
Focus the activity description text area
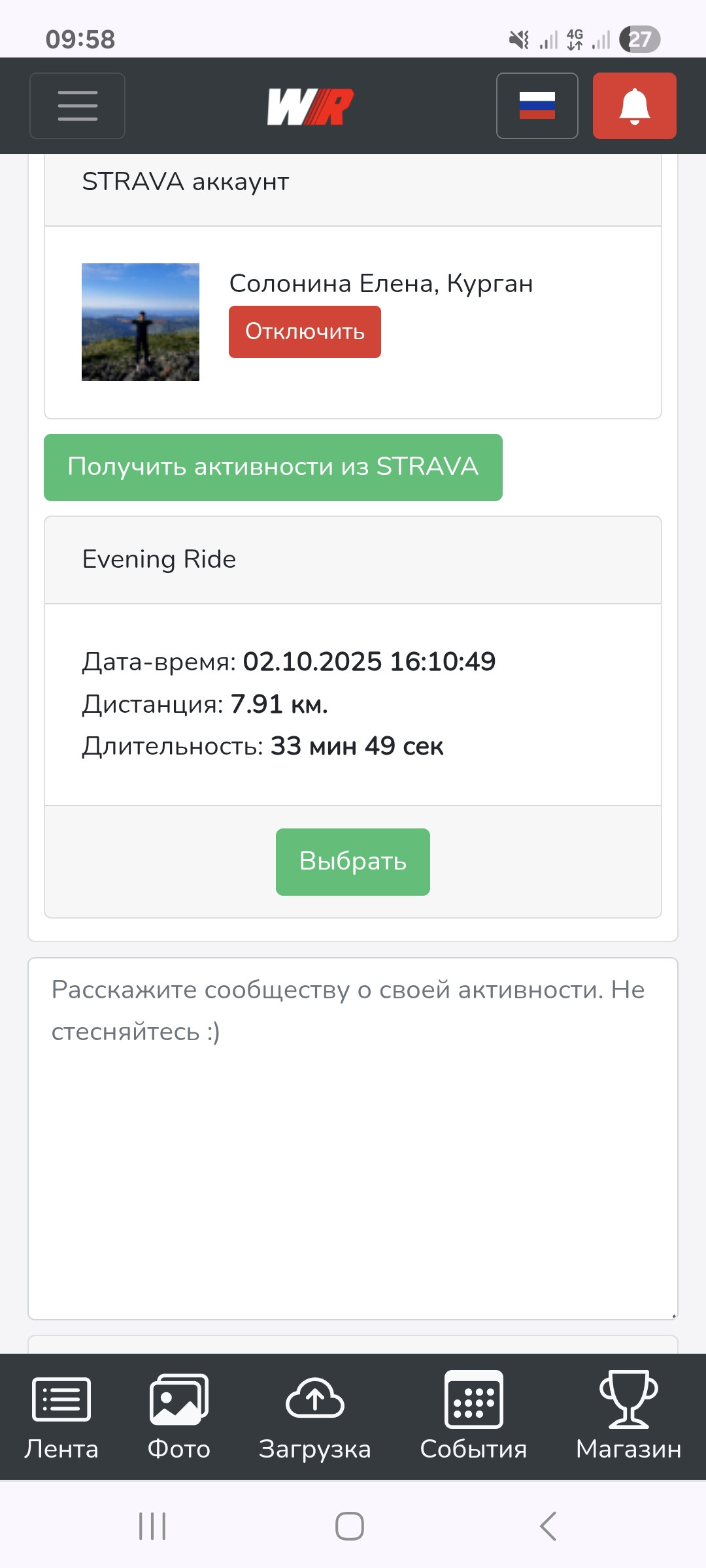coord(353,1139)
